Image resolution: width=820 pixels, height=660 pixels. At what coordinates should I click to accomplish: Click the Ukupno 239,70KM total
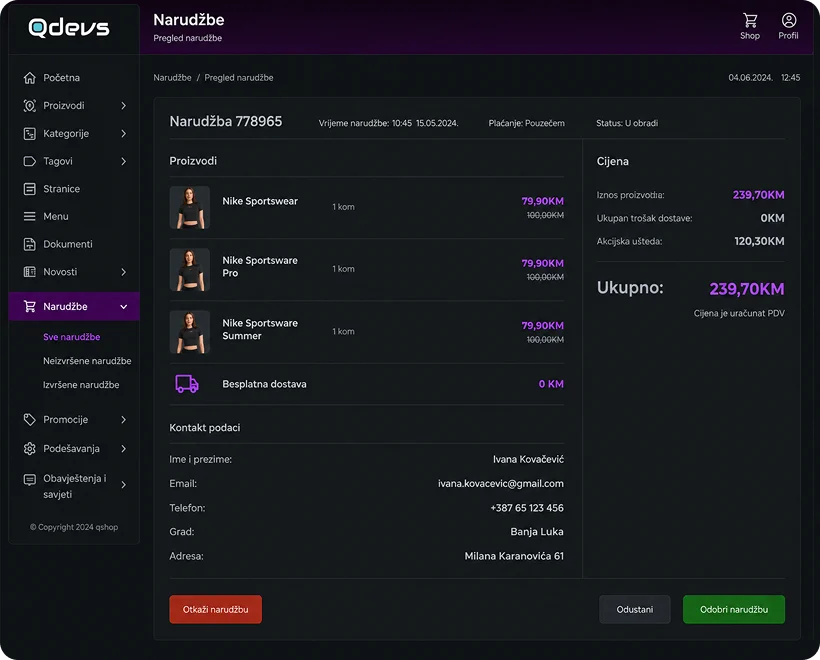pyautogui.click(x=747, y=289)
